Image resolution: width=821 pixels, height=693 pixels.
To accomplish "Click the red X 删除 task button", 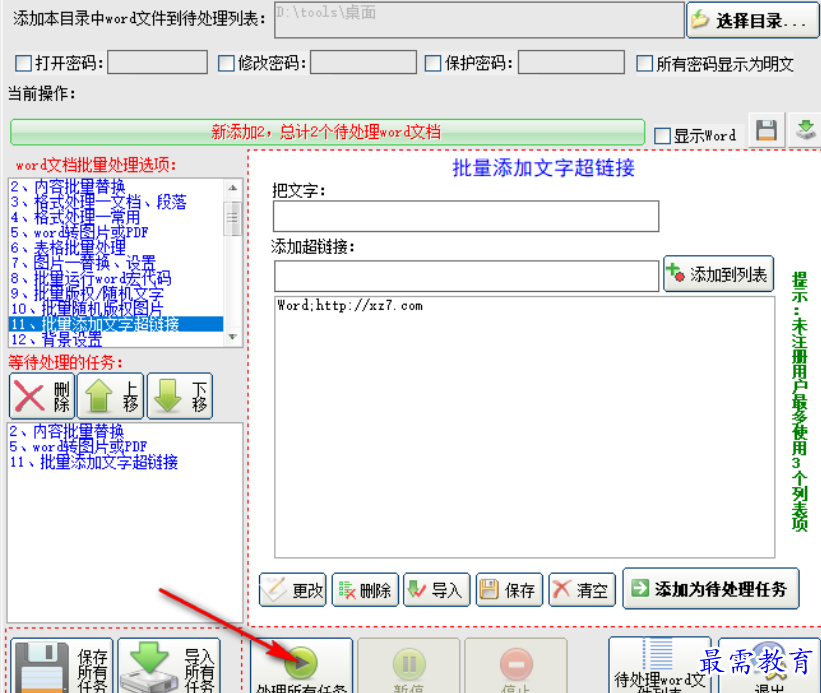I will [x=42, y=396].
